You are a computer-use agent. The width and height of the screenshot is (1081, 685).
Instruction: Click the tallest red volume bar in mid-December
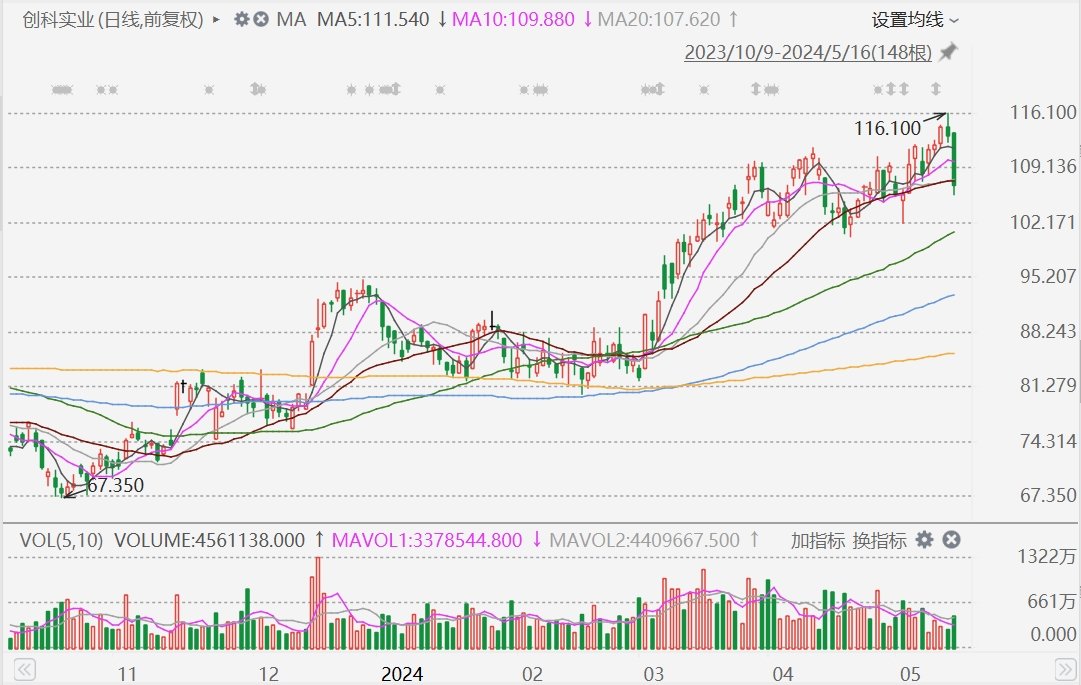coord(318,603)
